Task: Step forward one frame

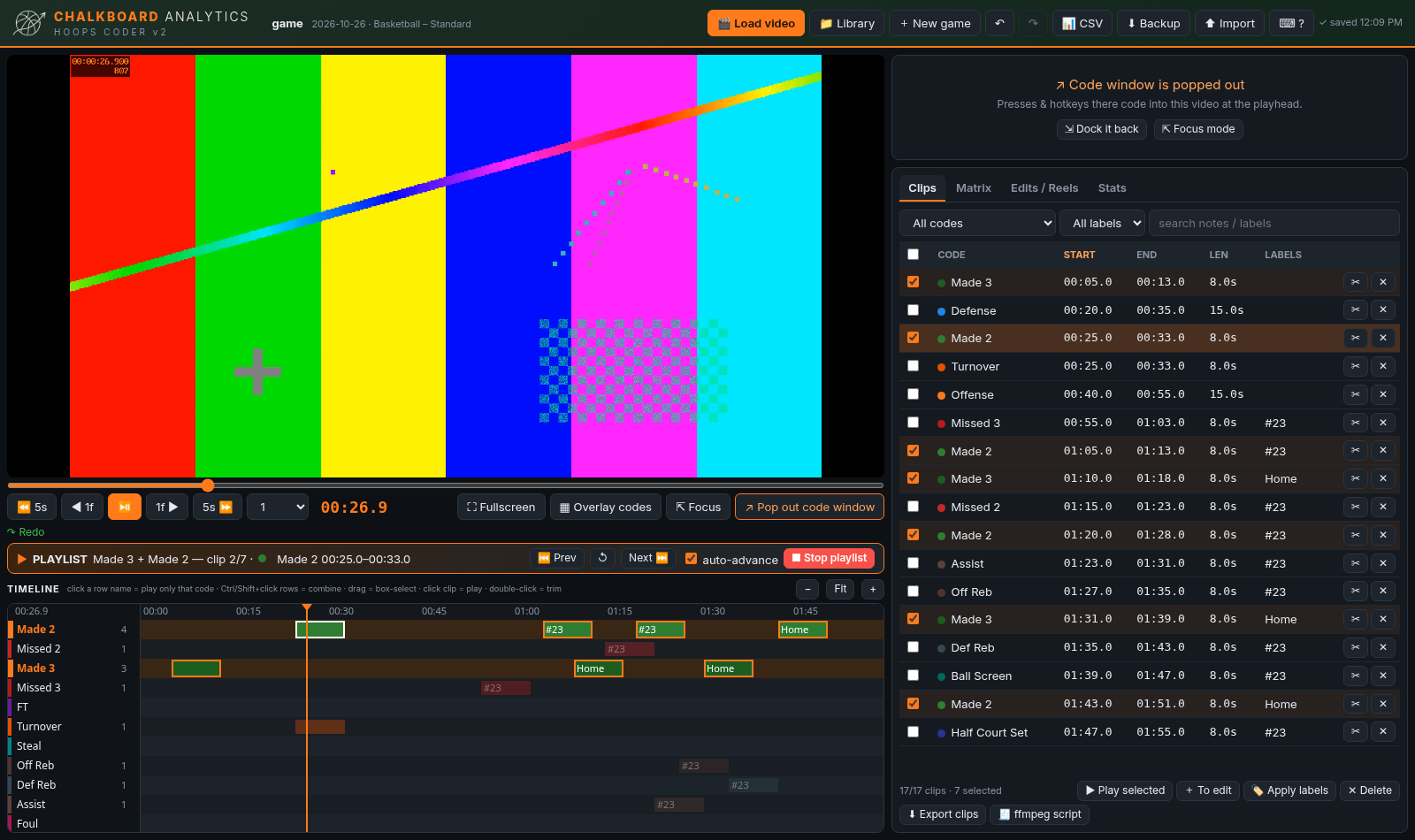Action: pyautogui.click(x=167, y=508)
